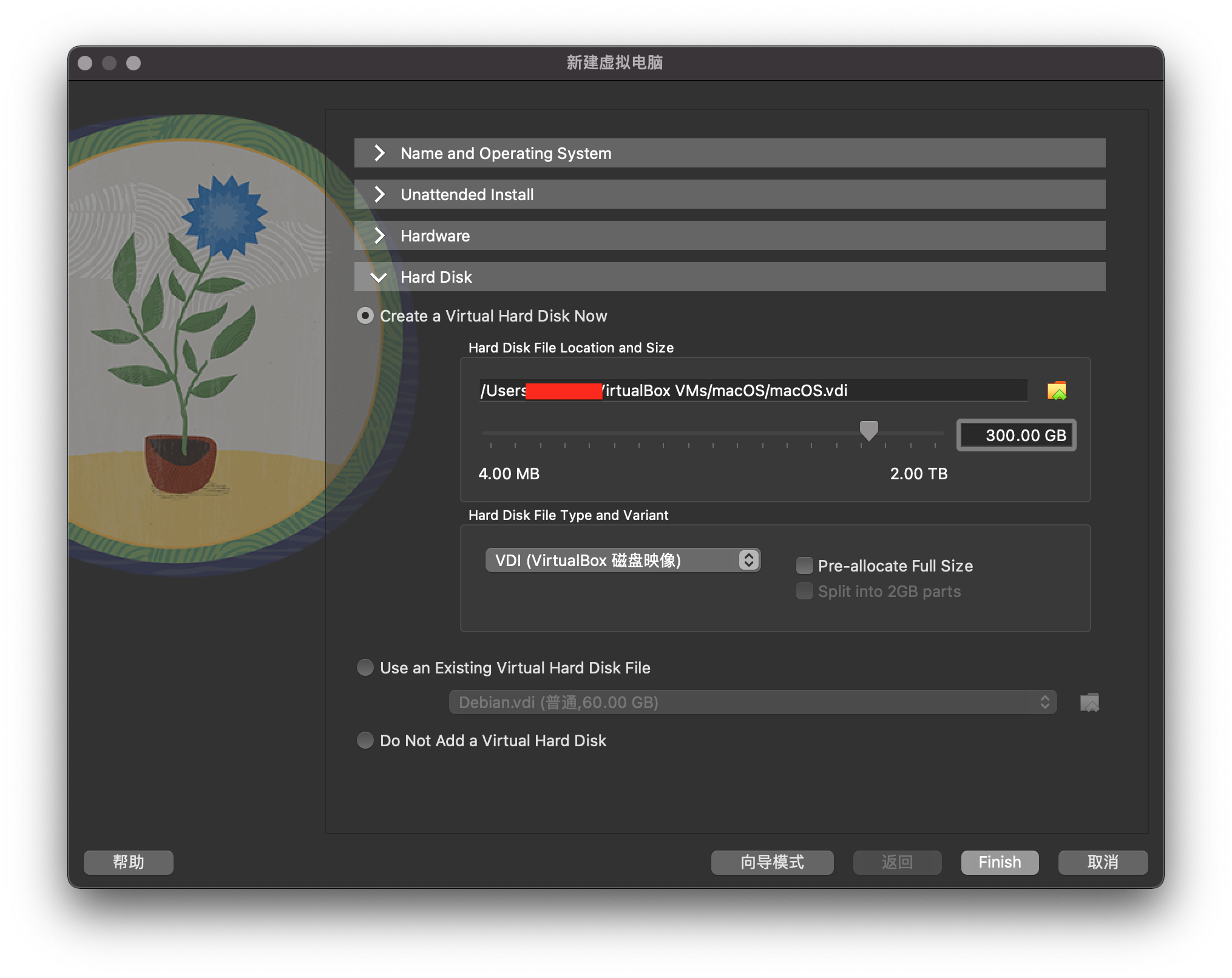Click the Hard Disk File Type and Variant label
The height and width of the screenshot is (978, 1232).
[x=568, y=515]
